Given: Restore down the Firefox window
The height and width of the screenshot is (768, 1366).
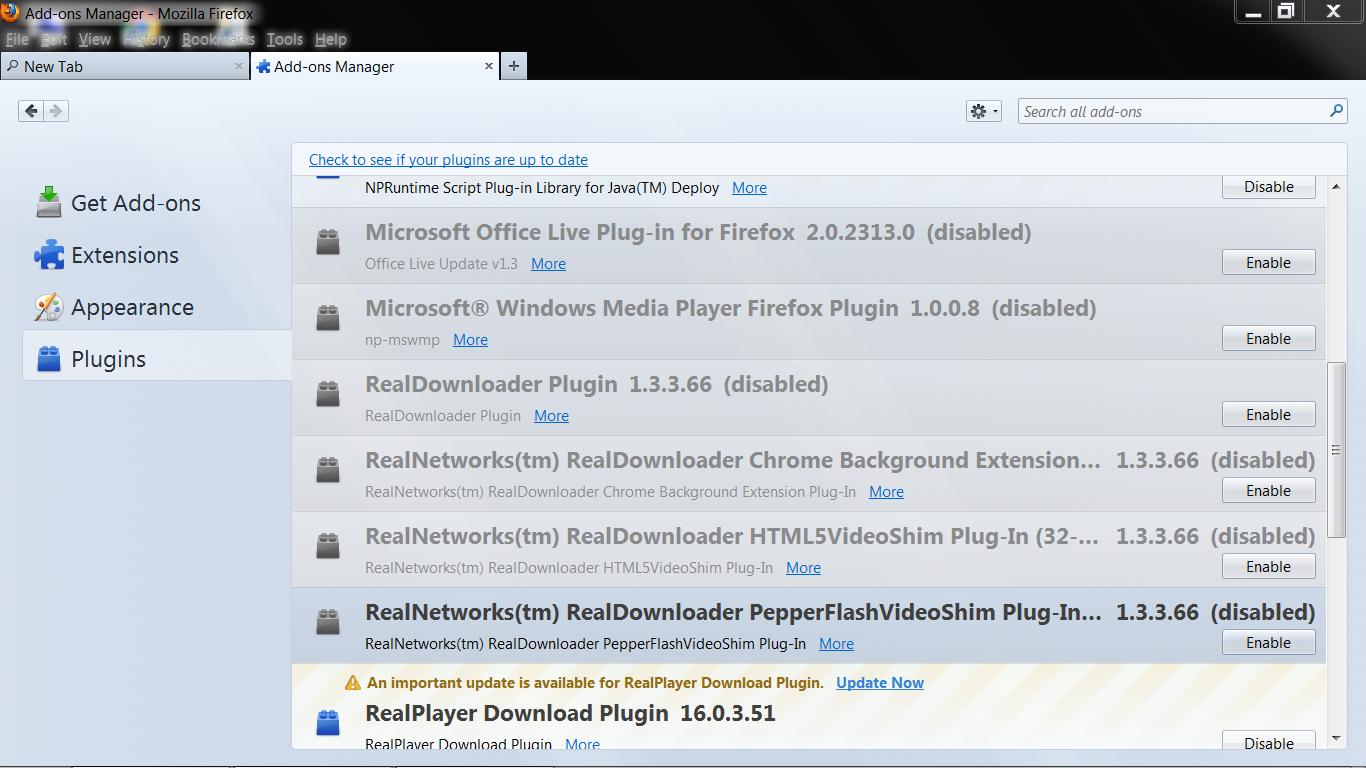Looking at the screenshot, I should pos(1286,11).
